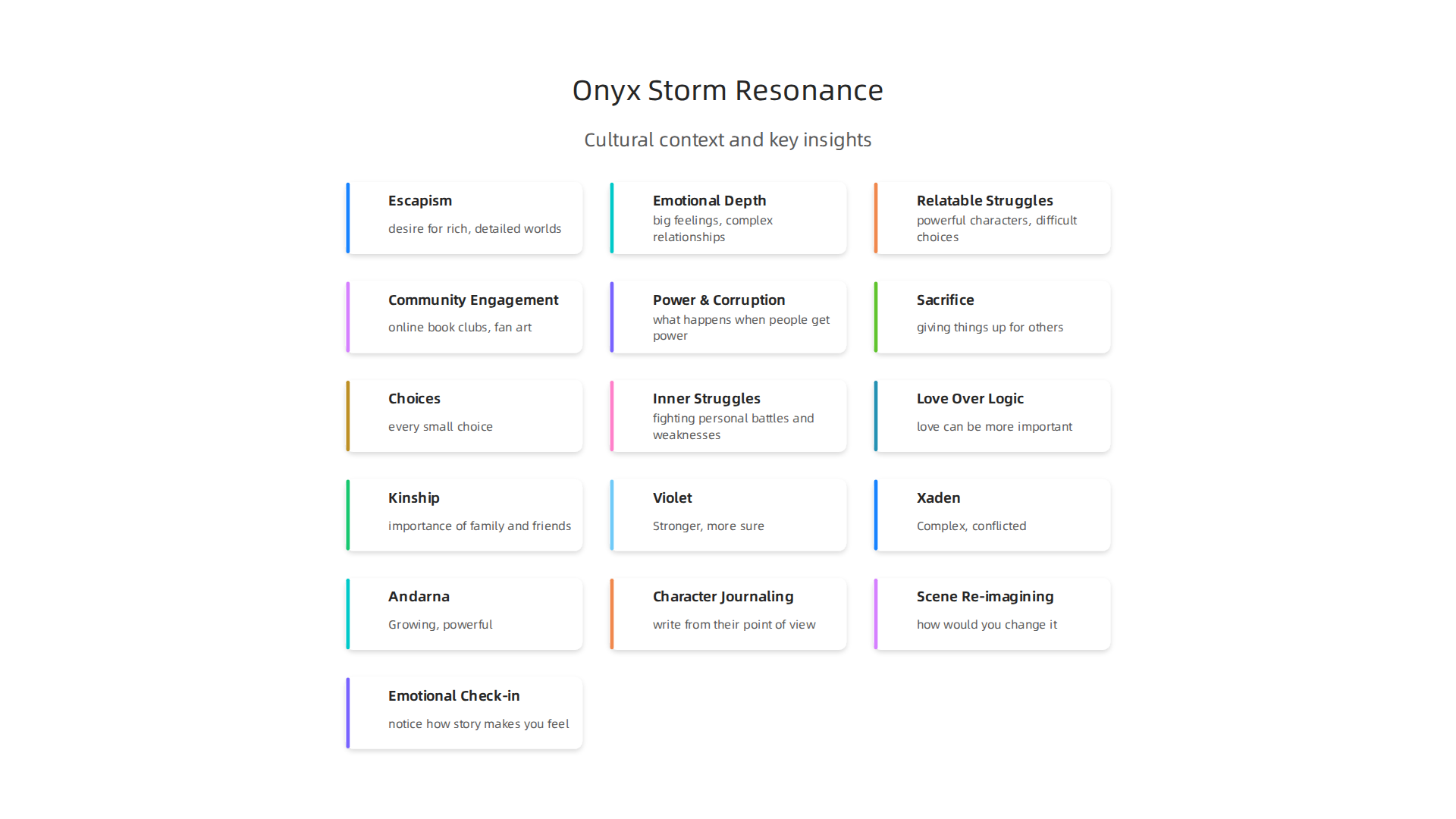Click 'how would you change it' text
The width and height of the screenshot is (1456, 819).
click(x=987, y=624)
